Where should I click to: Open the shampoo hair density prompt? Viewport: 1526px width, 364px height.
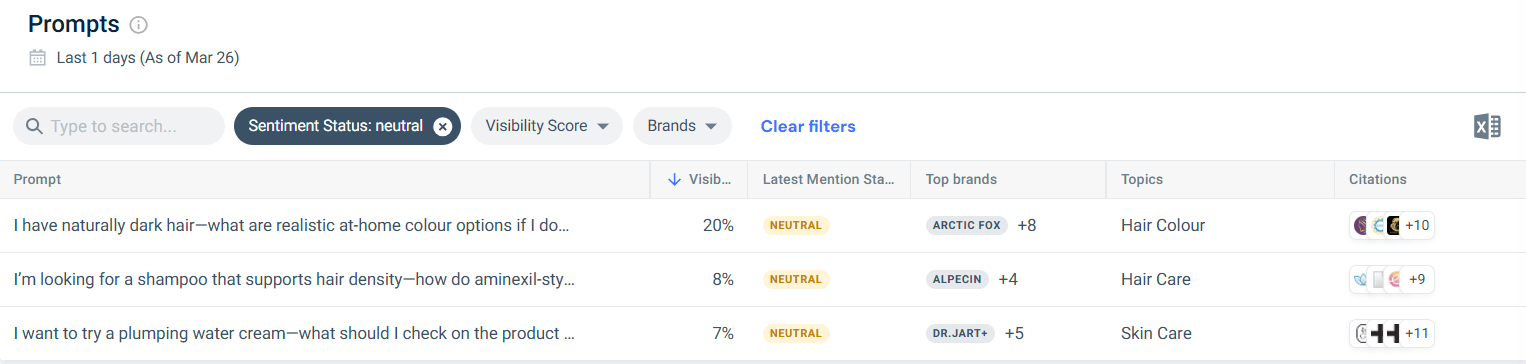click(294, 280)
